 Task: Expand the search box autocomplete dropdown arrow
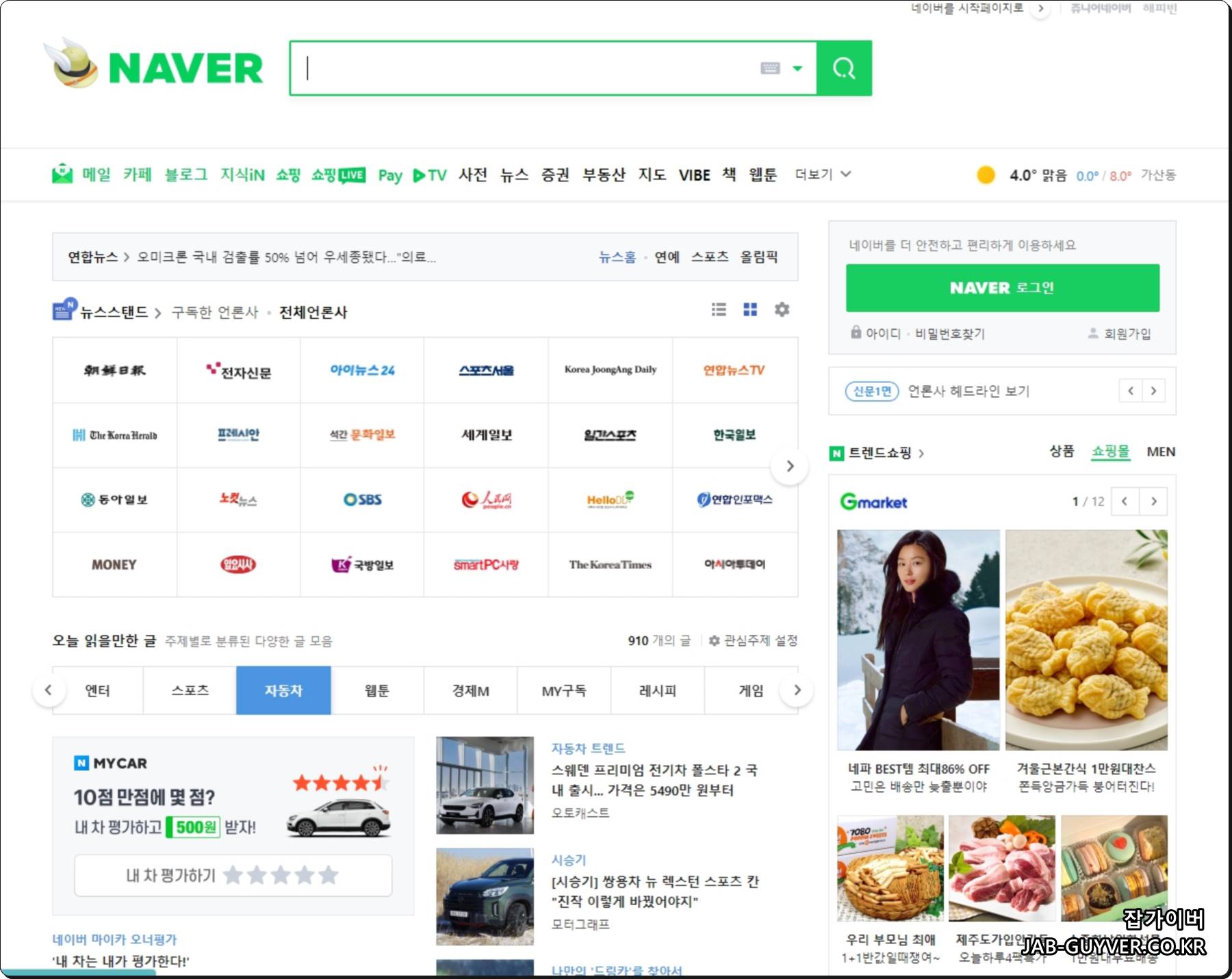point(797,68)
